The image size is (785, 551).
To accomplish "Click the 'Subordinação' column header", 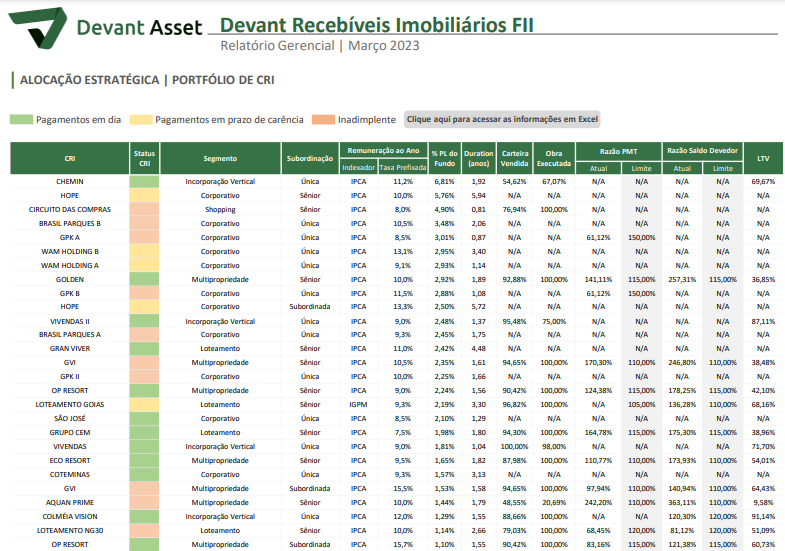I will point(309,158).
